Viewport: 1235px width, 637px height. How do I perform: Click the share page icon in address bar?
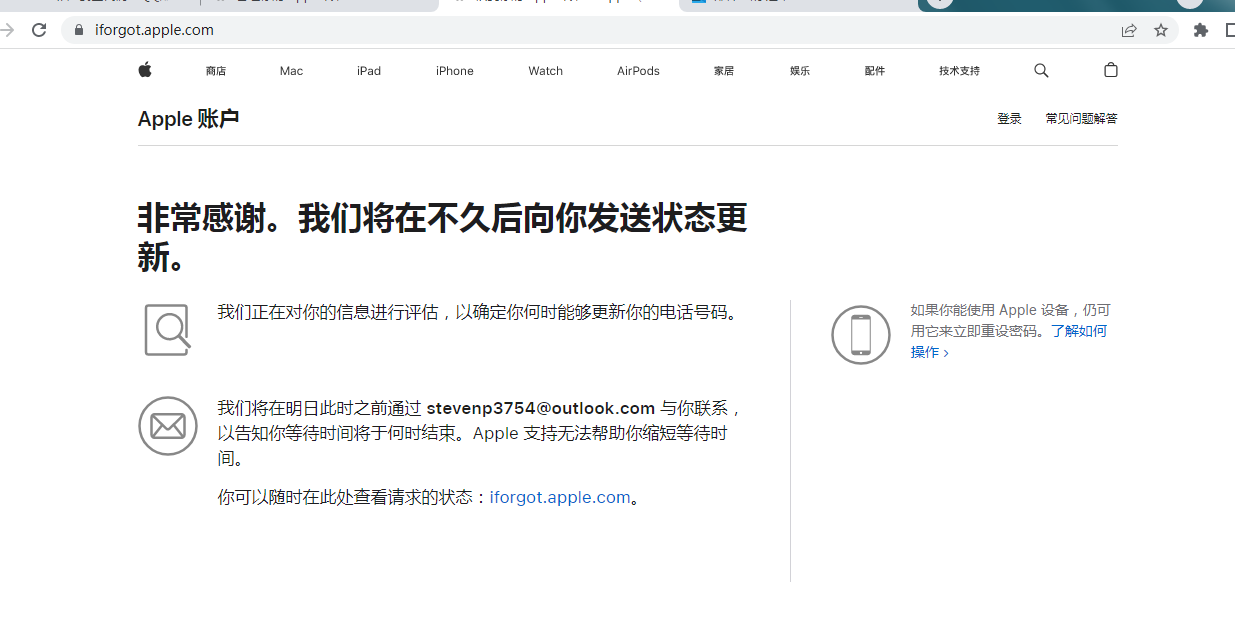point(1129,30)
